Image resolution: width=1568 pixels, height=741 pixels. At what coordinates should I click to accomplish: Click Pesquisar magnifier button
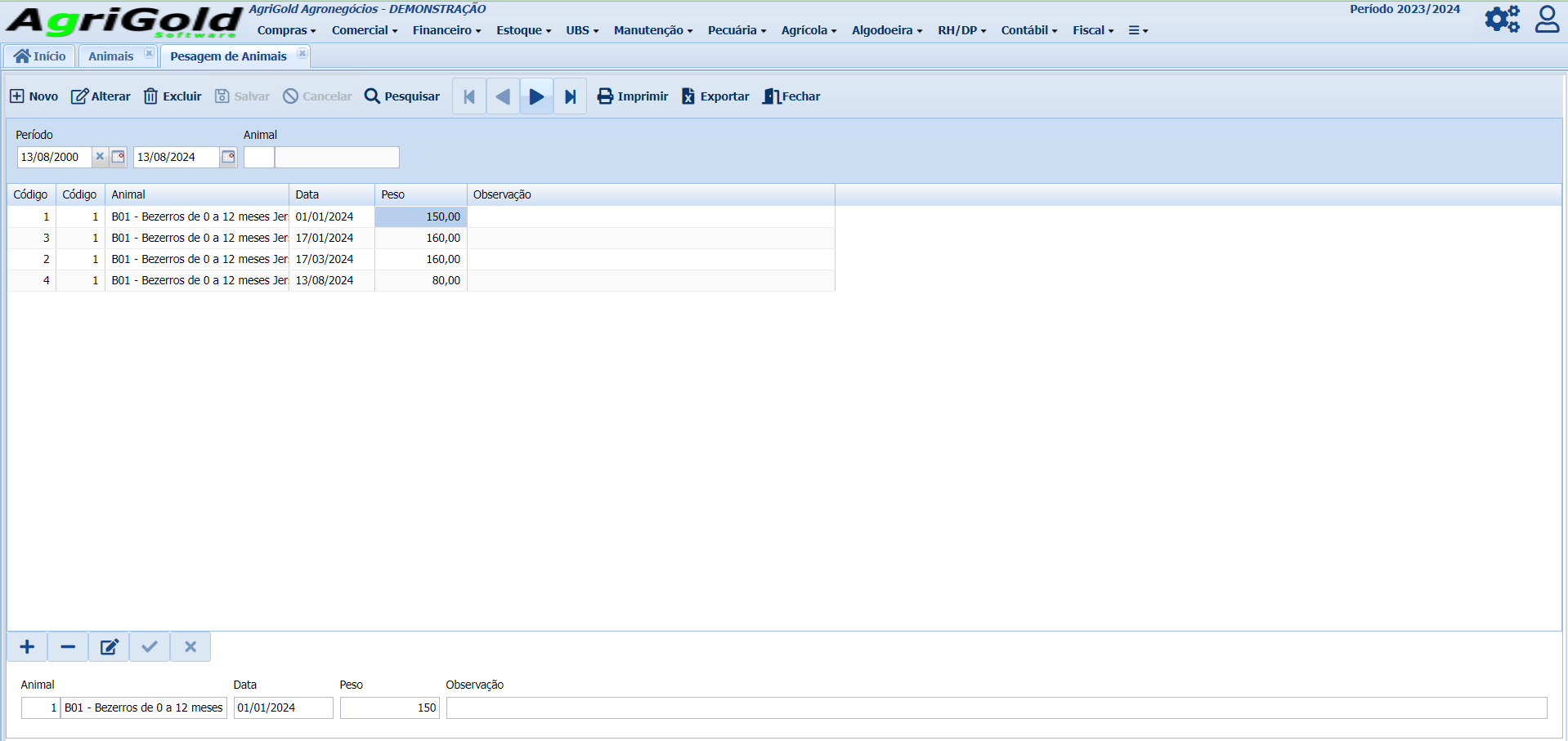402,96
